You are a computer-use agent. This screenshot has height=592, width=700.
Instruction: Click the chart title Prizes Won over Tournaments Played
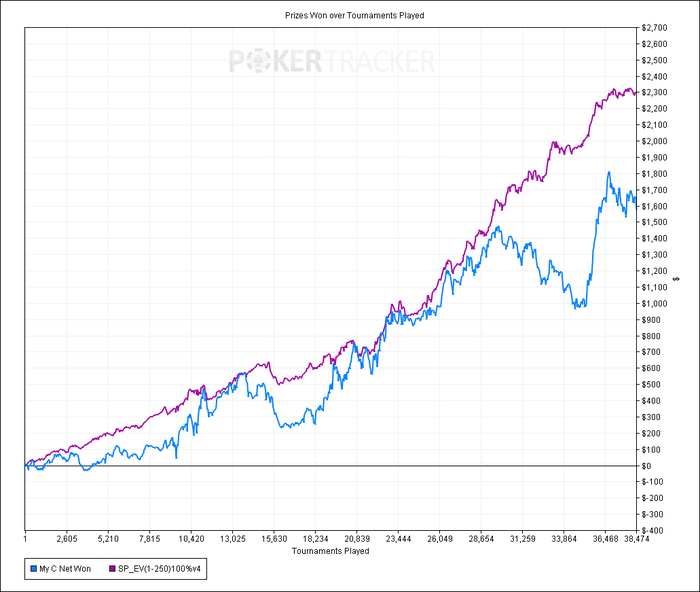354,16
